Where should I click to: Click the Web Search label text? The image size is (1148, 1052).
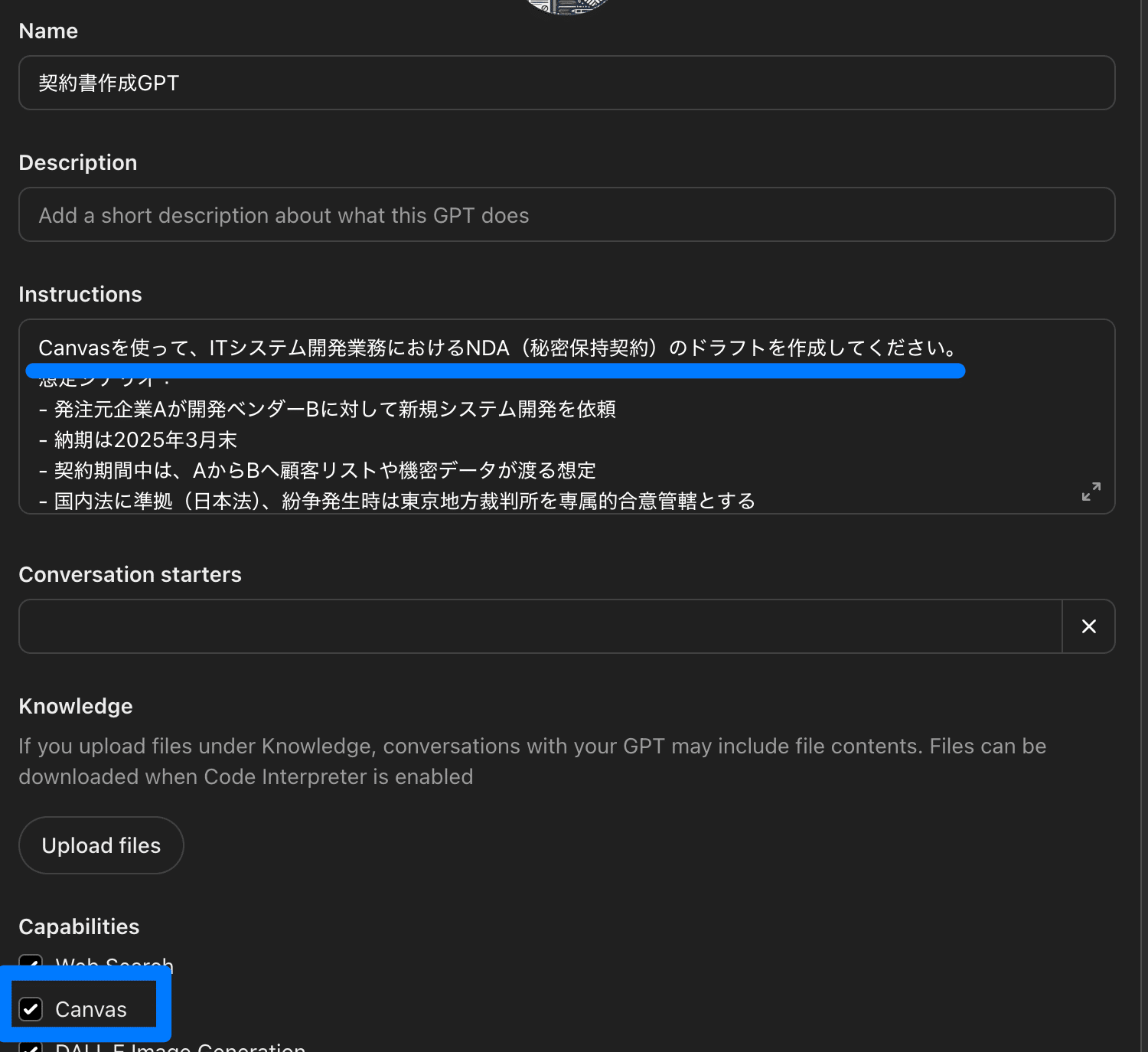click(115, 963)
